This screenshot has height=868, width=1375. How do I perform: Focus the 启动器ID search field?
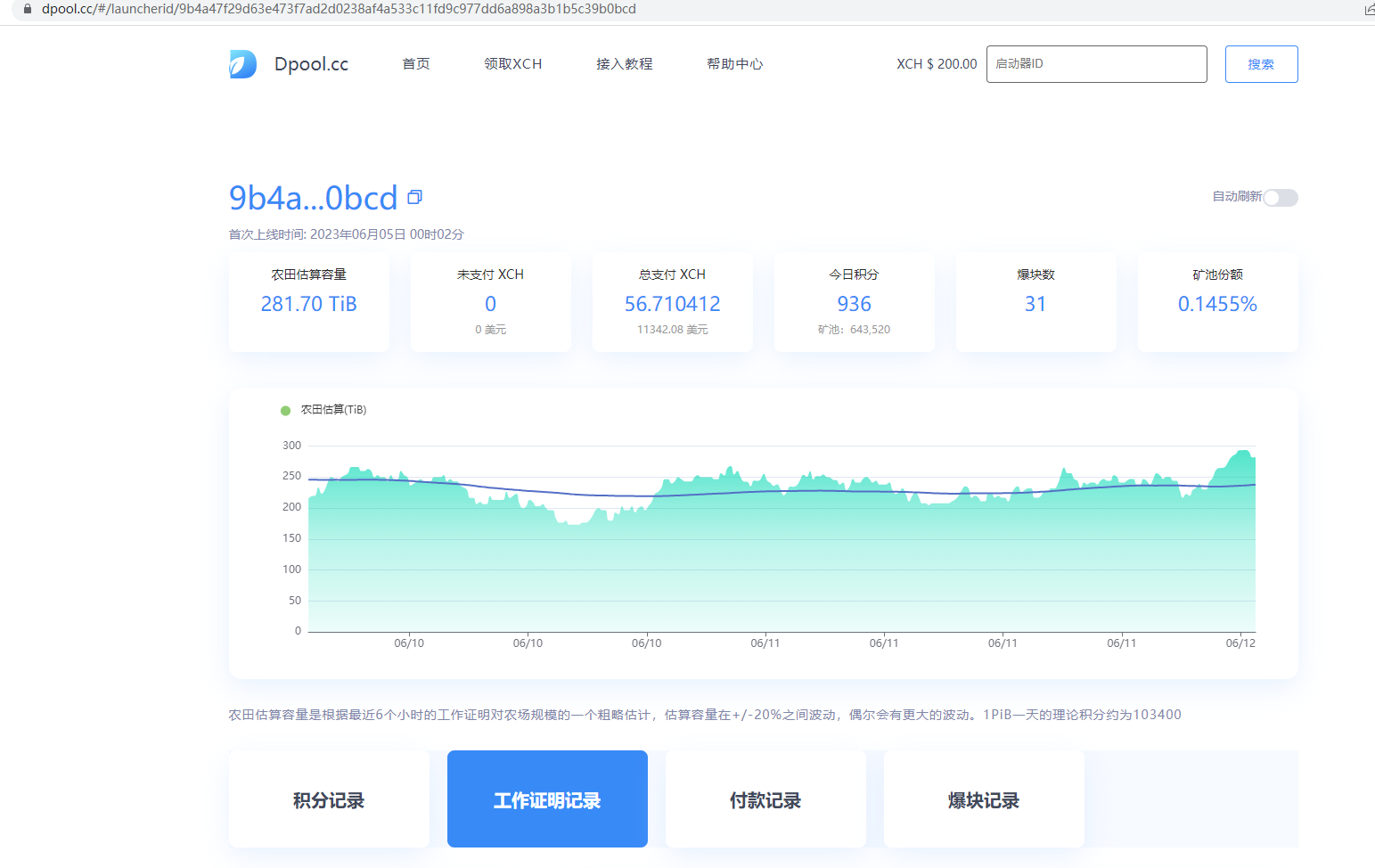pos(1096,64)
